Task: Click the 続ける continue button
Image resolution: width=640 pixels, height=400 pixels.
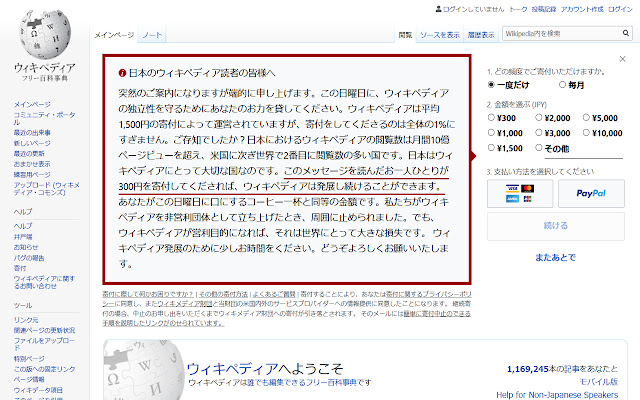Action: [x=556, y=226]
